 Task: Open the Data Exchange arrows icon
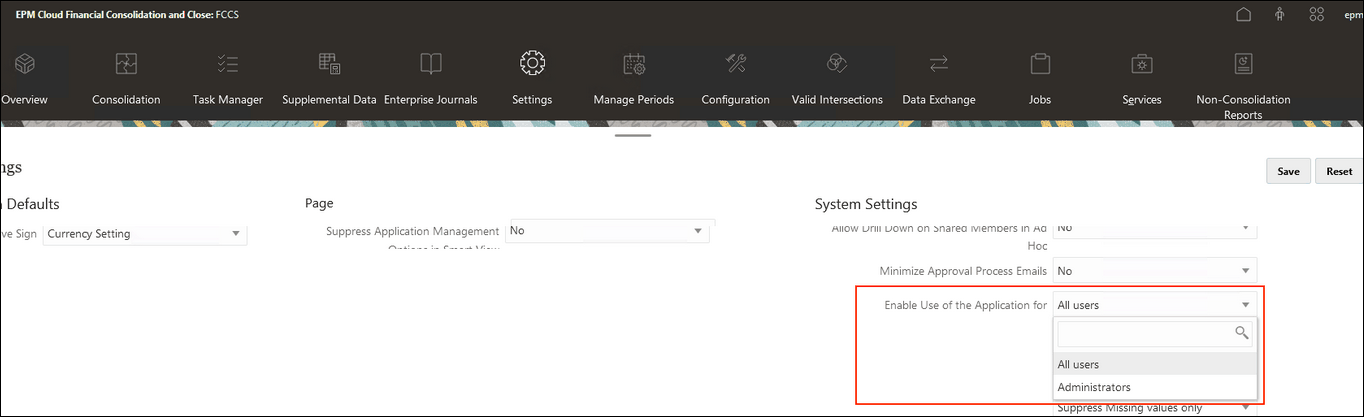(938, 64)
